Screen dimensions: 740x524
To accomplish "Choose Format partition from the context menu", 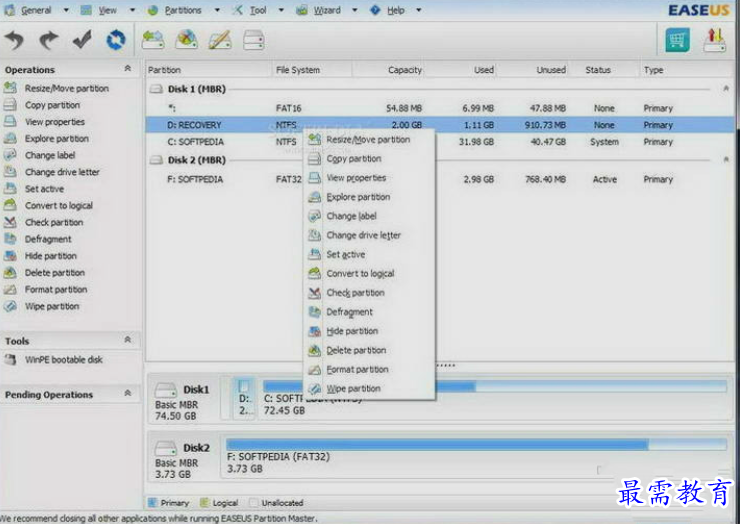I will 368,370.
